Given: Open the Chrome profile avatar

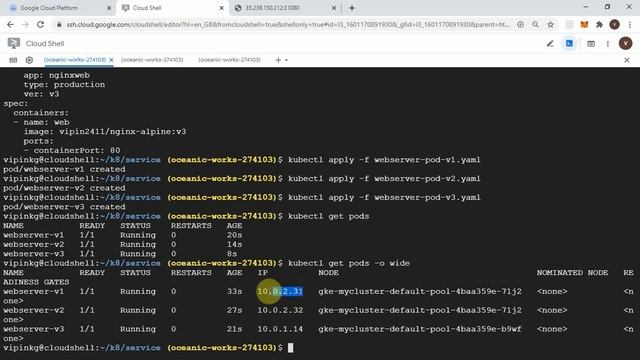Looking at the screenshot, I should pyautogui.click(x=614, y=24).
